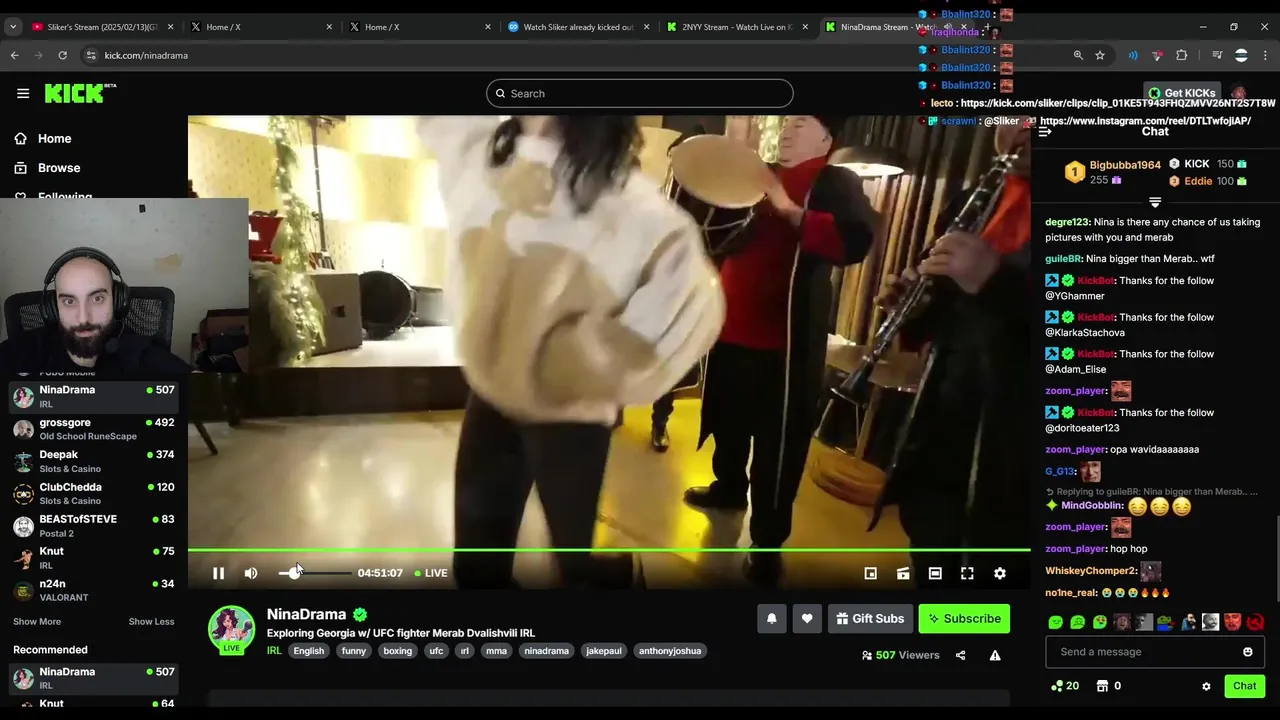
Task: Open Deepak Slots & Casino channel
Action: point(94,461)
